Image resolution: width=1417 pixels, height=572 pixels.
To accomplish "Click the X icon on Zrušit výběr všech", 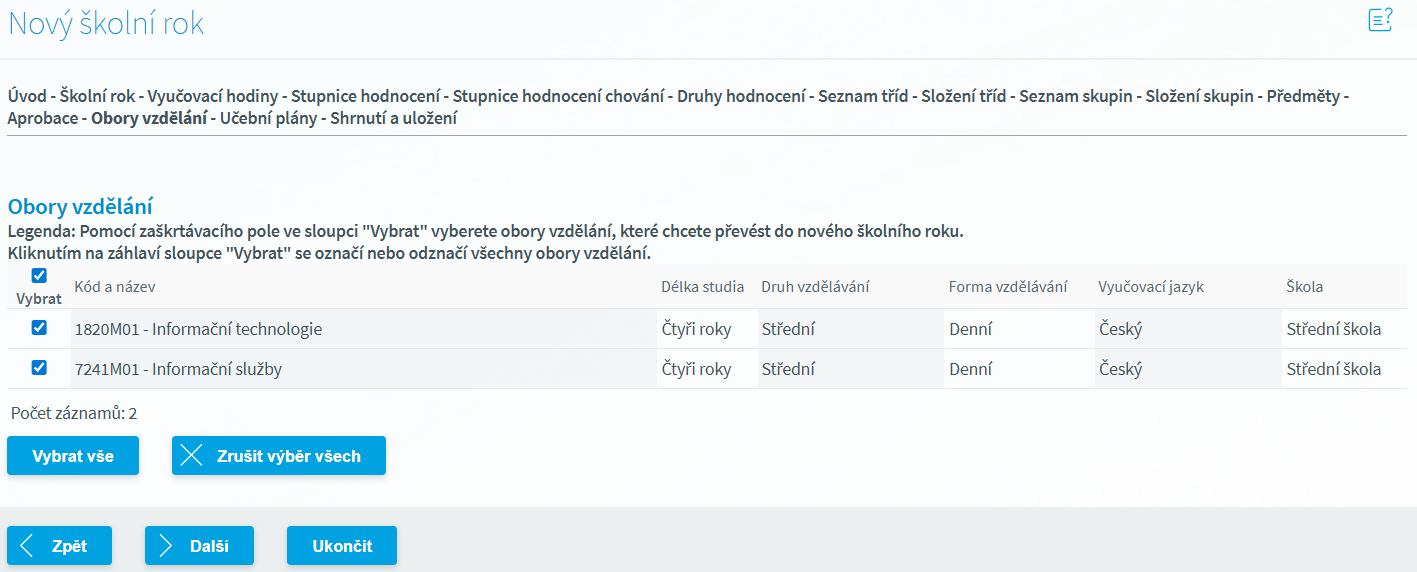I will pyautogui.click(x=191, y=456).
